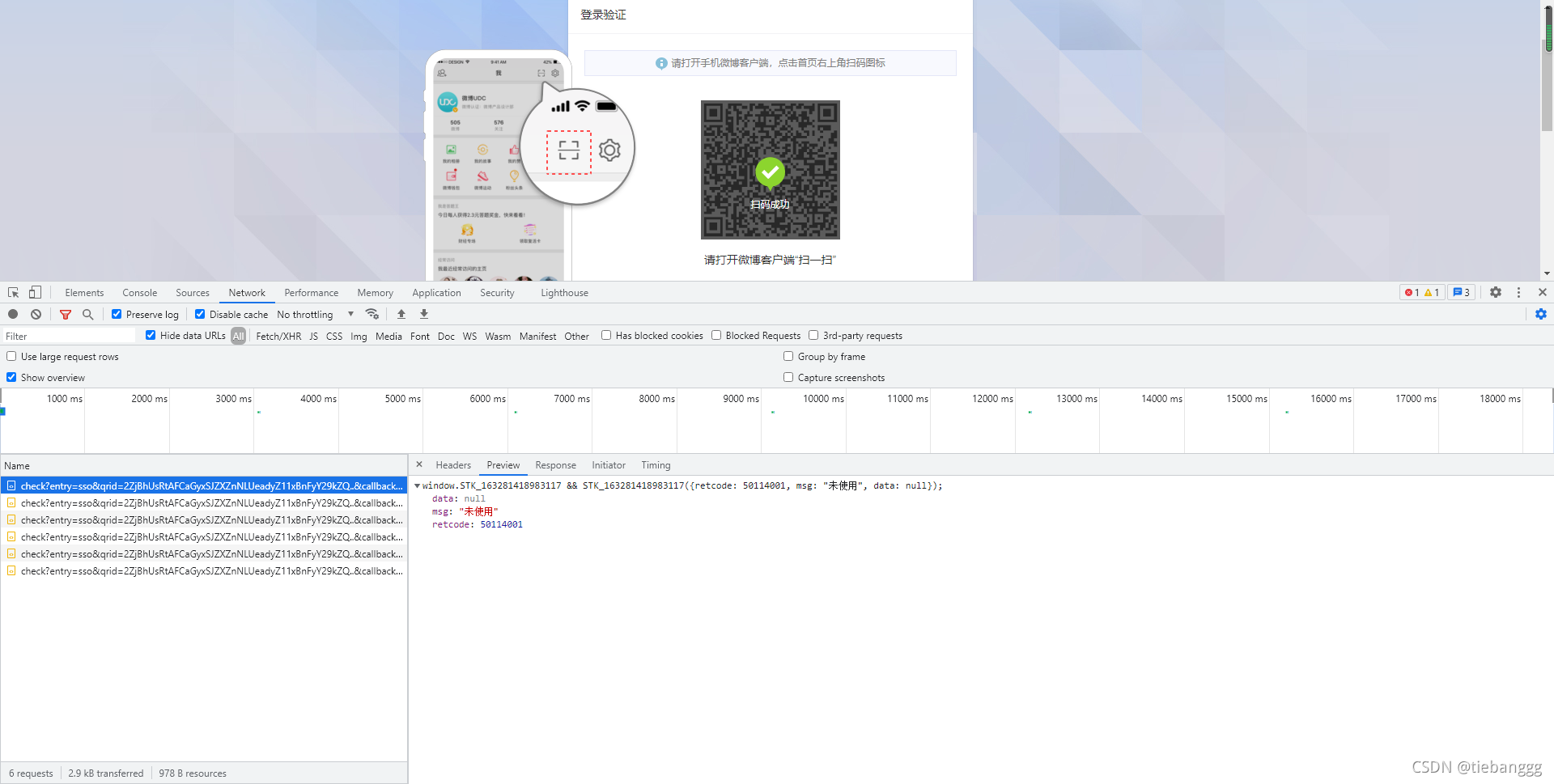Open the Sources tab

[x=193, y=293]
